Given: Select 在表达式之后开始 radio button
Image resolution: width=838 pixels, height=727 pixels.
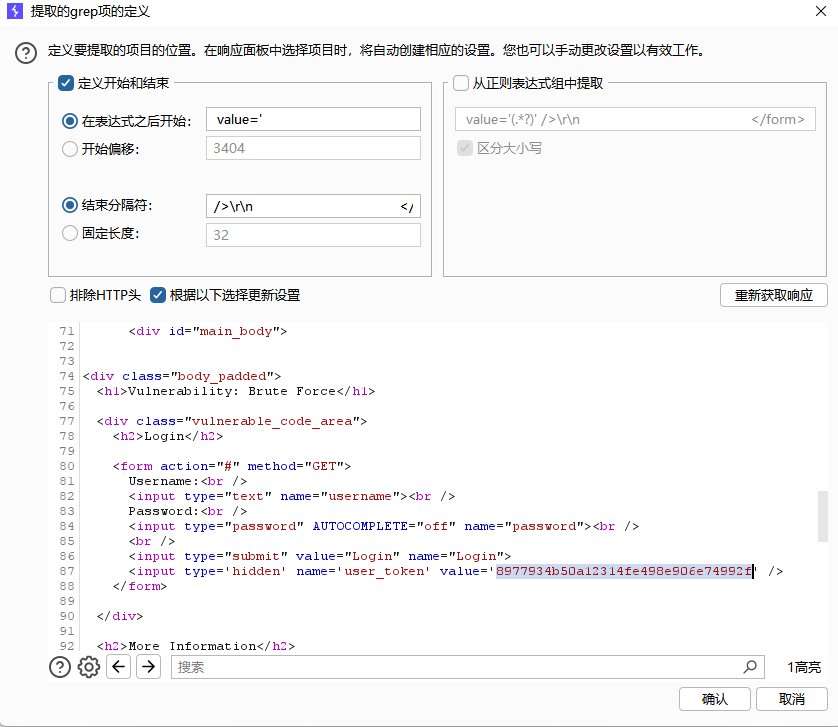Looking at the screenshot, I should (x=69, y=121).
